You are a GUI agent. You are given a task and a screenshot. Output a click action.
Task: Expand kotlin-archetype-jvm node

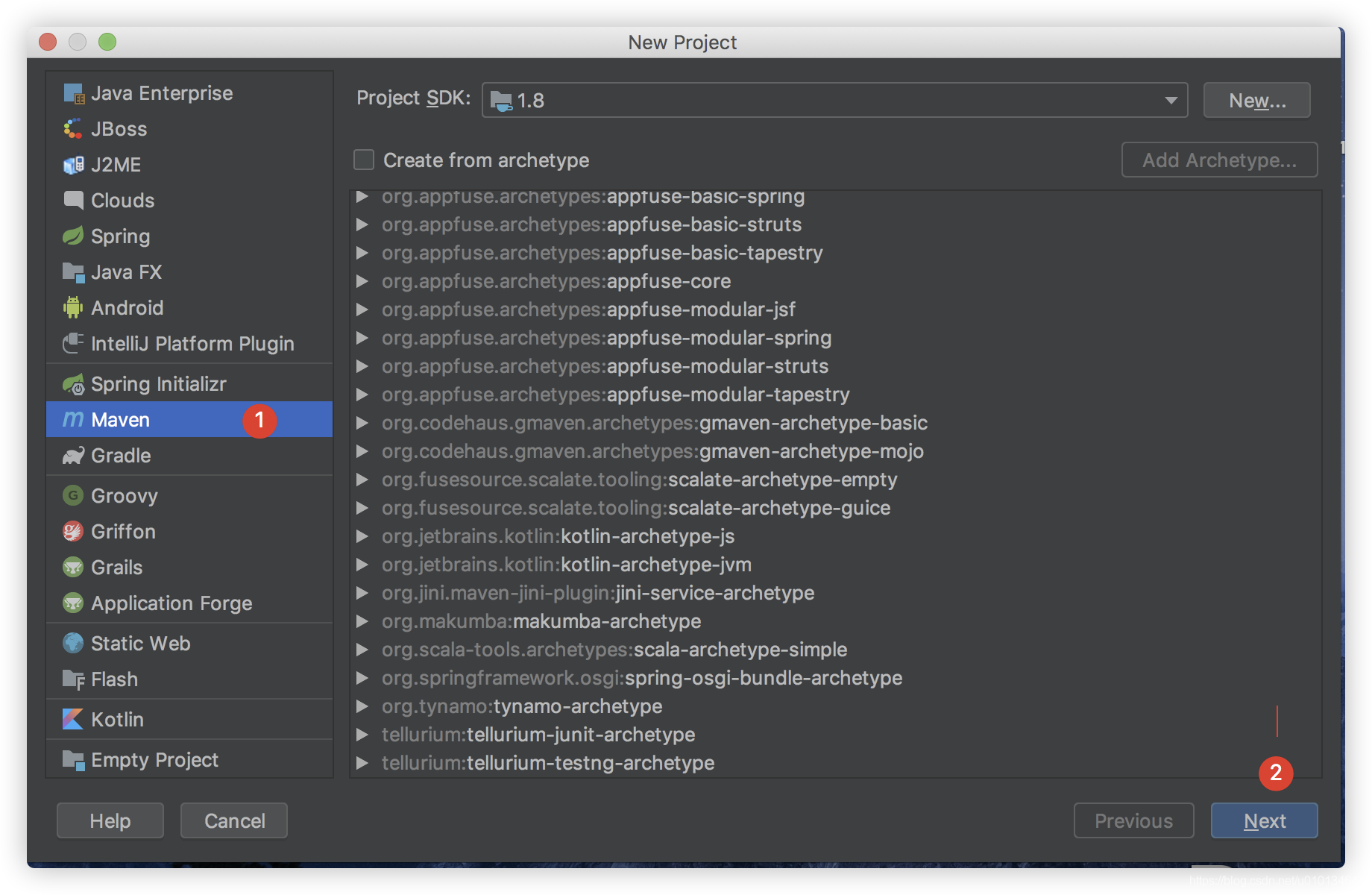click(x=362, y=565)
